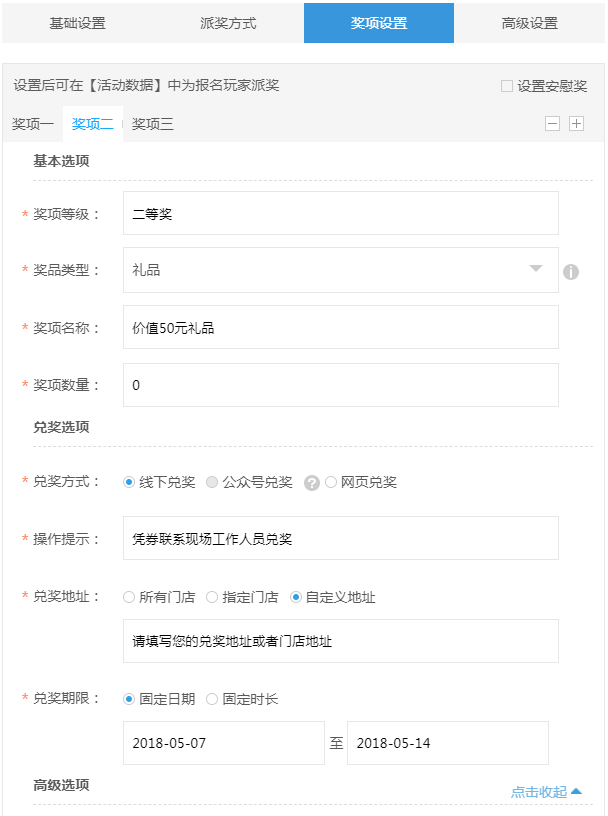This screenshot has height=816, width=608.
Task: Select 所有门店 for redemption address
Action: [129, 597]
